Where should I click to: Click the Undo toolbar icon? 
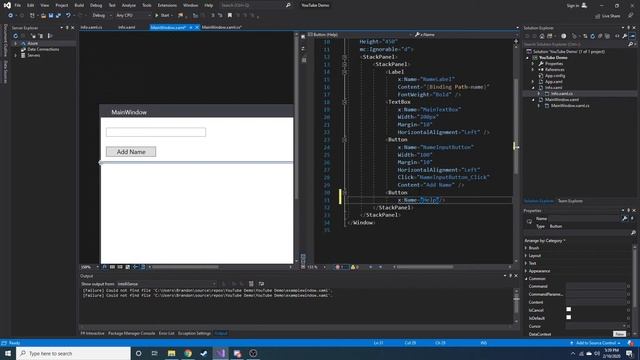(x=68, y=16)
